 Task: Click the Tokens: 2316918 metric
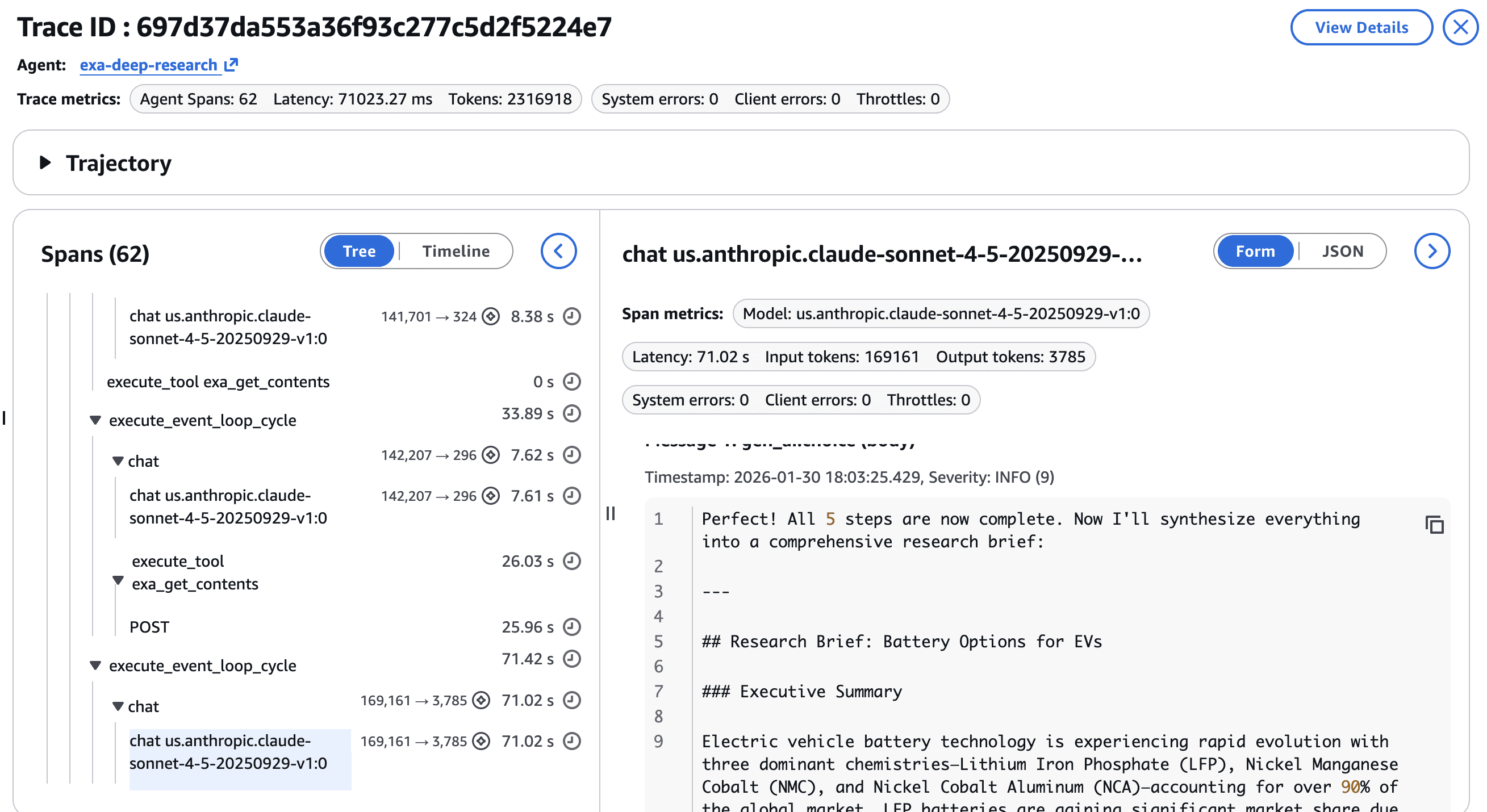[509, 99]
